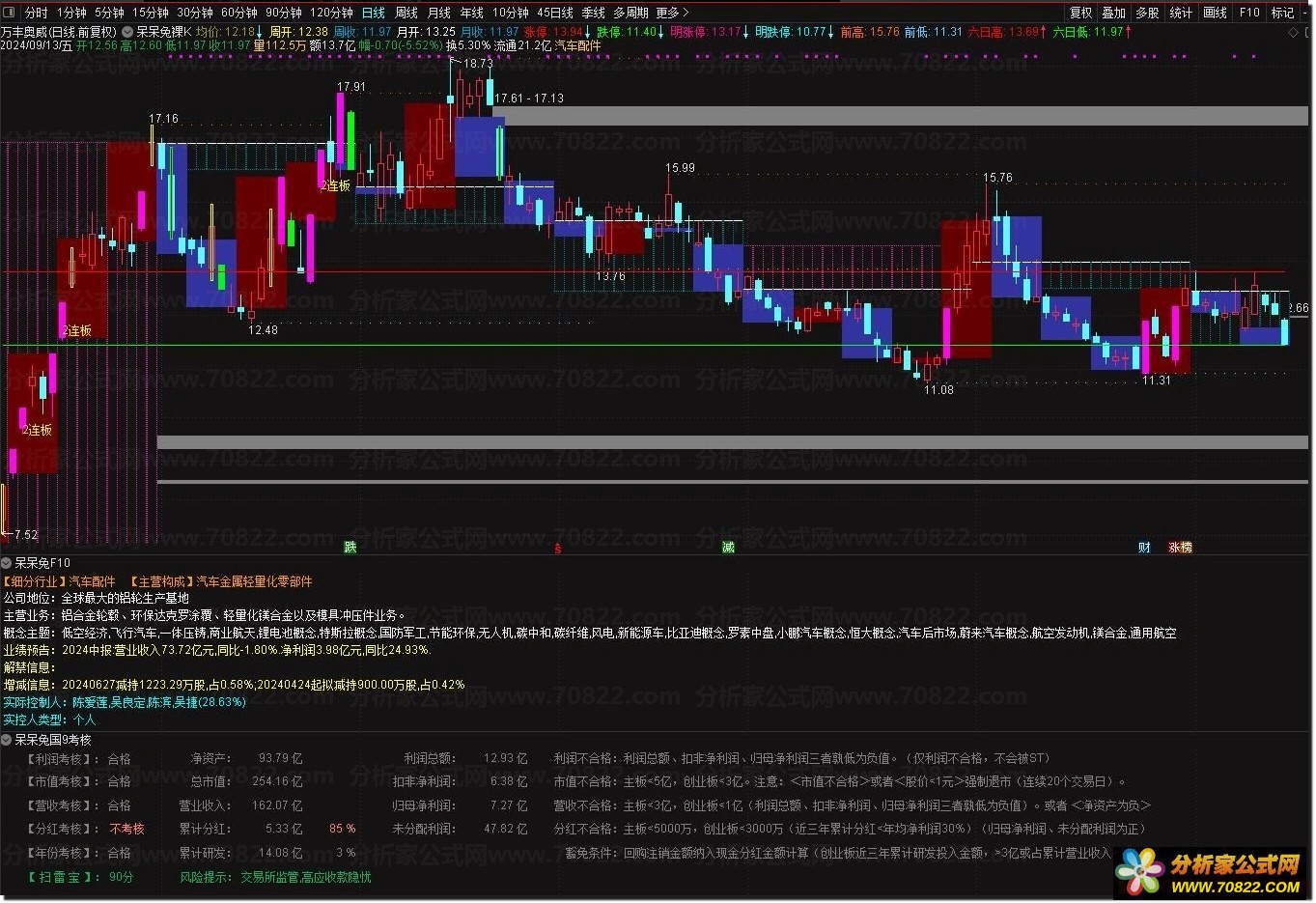Open dropdown before 呆呆兔裸K indicator name

click(127, 32)
